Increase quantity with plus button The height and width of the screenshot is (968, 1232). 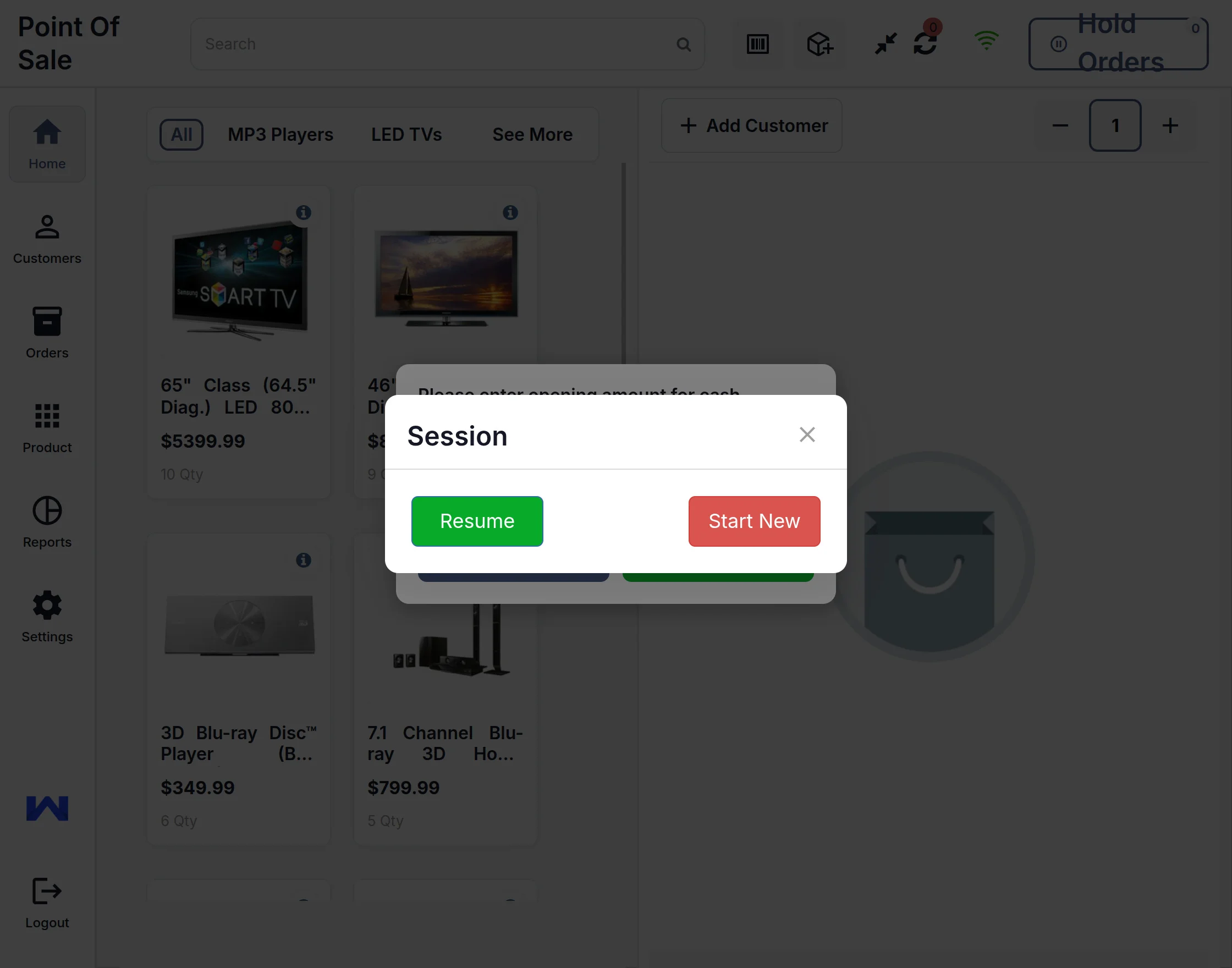[1170, 126]
